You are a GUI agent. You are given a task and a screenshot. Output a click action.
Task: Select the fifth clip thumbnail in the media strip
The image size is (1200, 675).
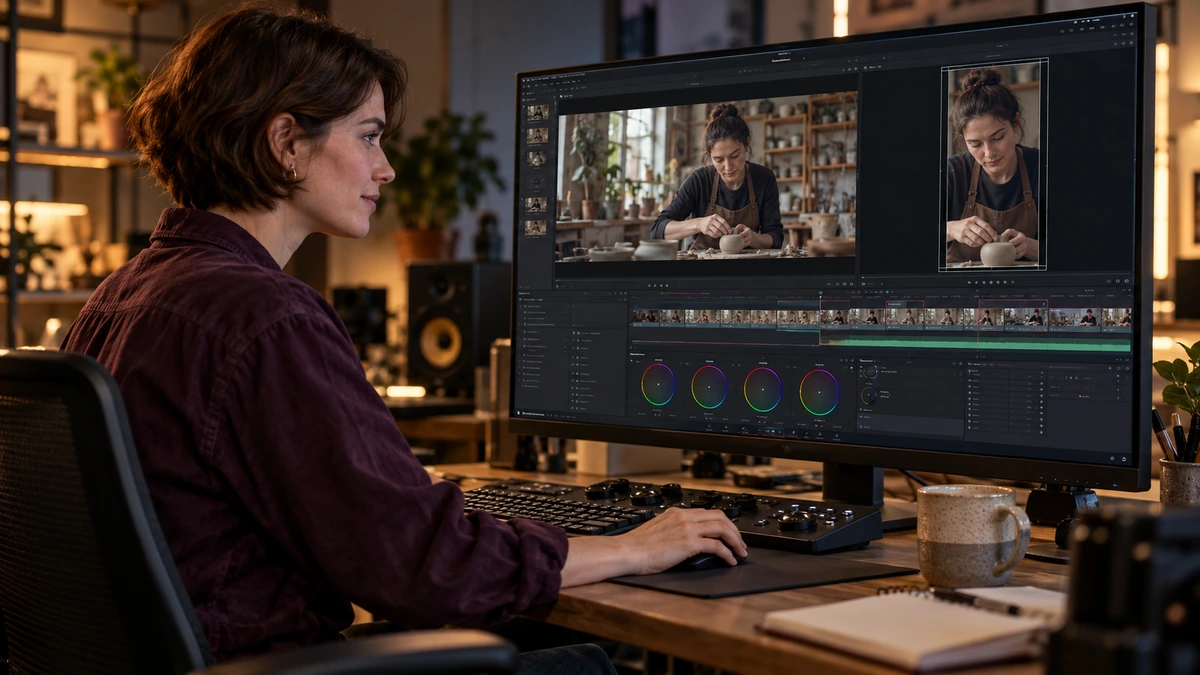point(537,204)
